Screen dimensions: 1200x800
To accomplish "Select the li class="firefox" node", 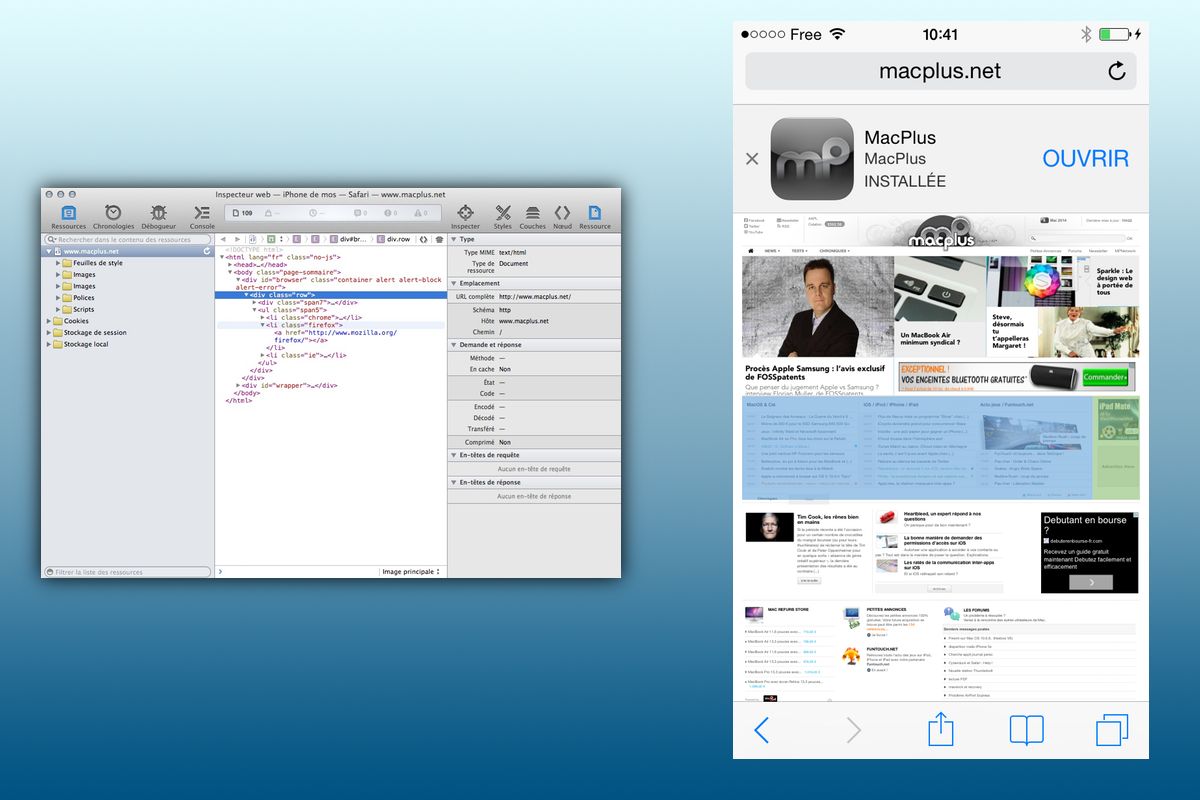I will click(330, 325).
